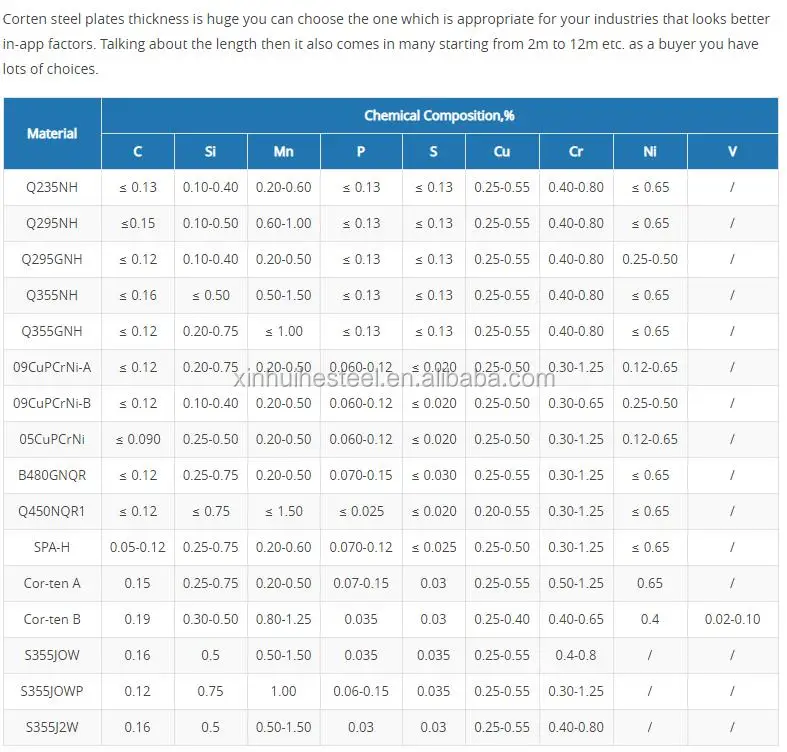Select the Chemical Composition,% header cell
Viewport: 787px width, 752px height.
(x=439, y=115)
